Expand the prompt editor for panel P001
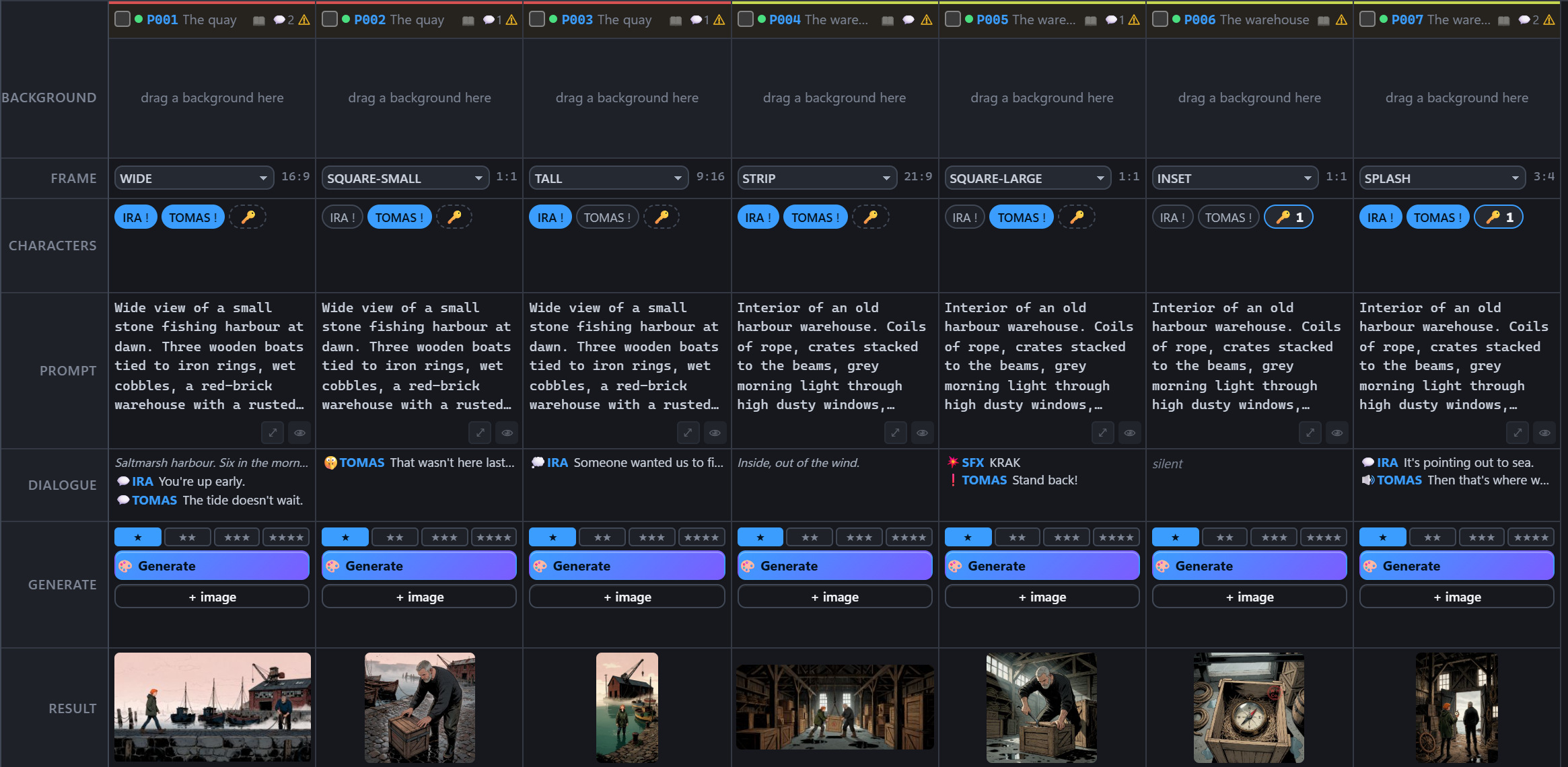Viewport: 1568px width, 767px height. coord(273,433)
